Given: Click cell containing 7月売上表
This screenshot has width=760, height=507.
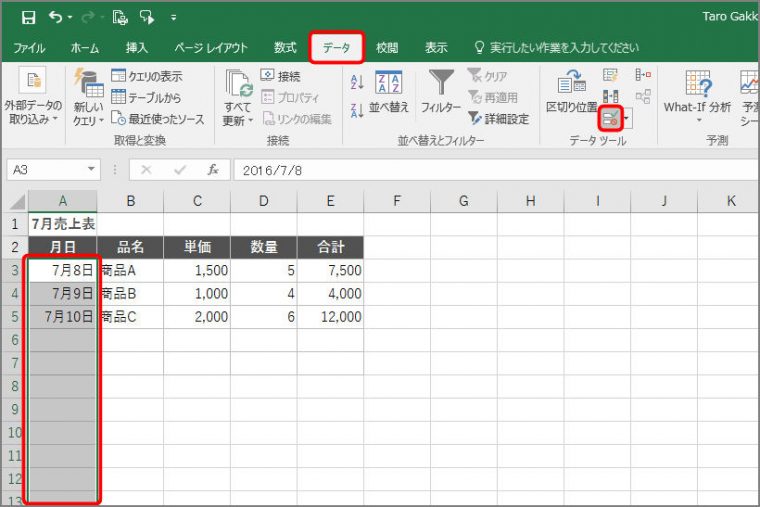Looking at the screenshot, I should coord(63,224).
